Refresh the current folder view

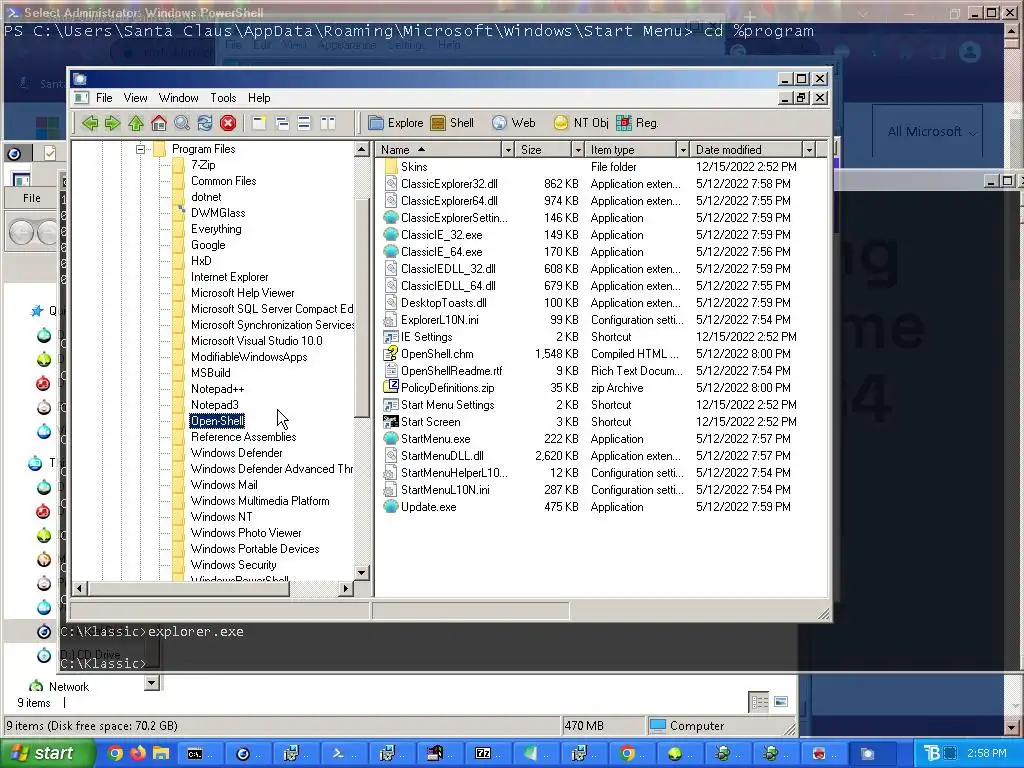coord(205,123)
